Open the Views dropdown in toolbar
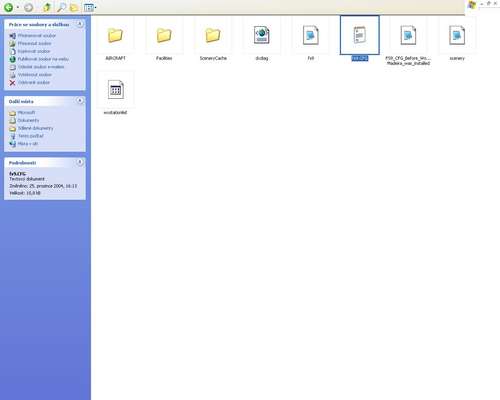Screen dimensions: 500x400 90,7
